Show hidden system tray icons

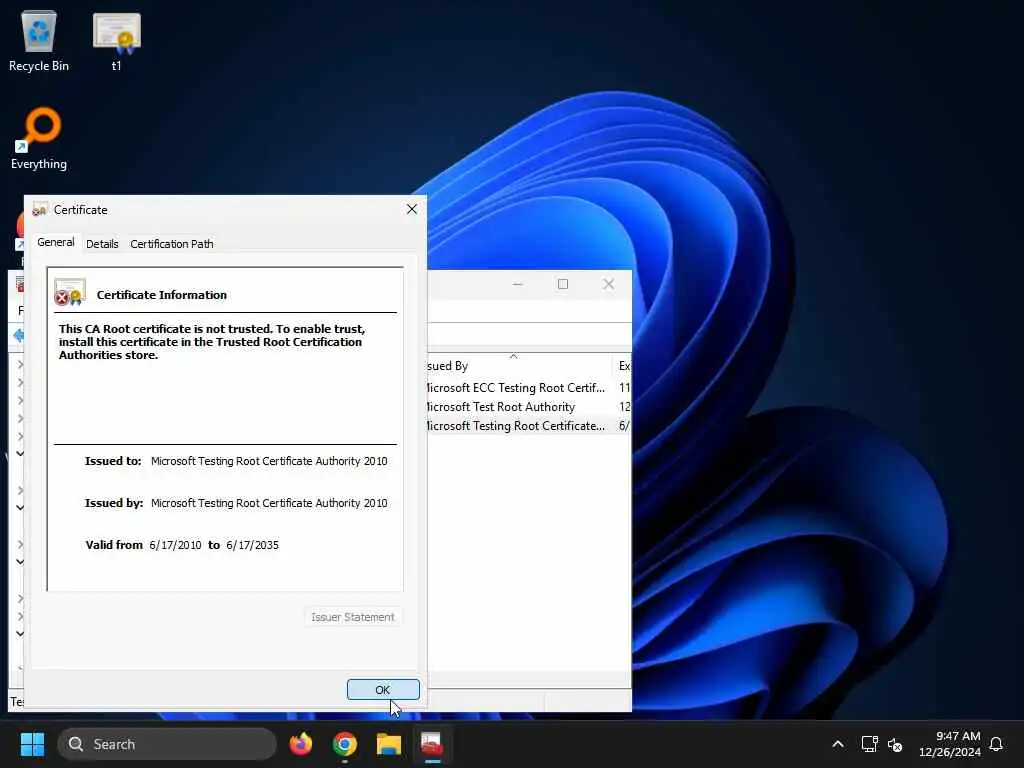838,744
